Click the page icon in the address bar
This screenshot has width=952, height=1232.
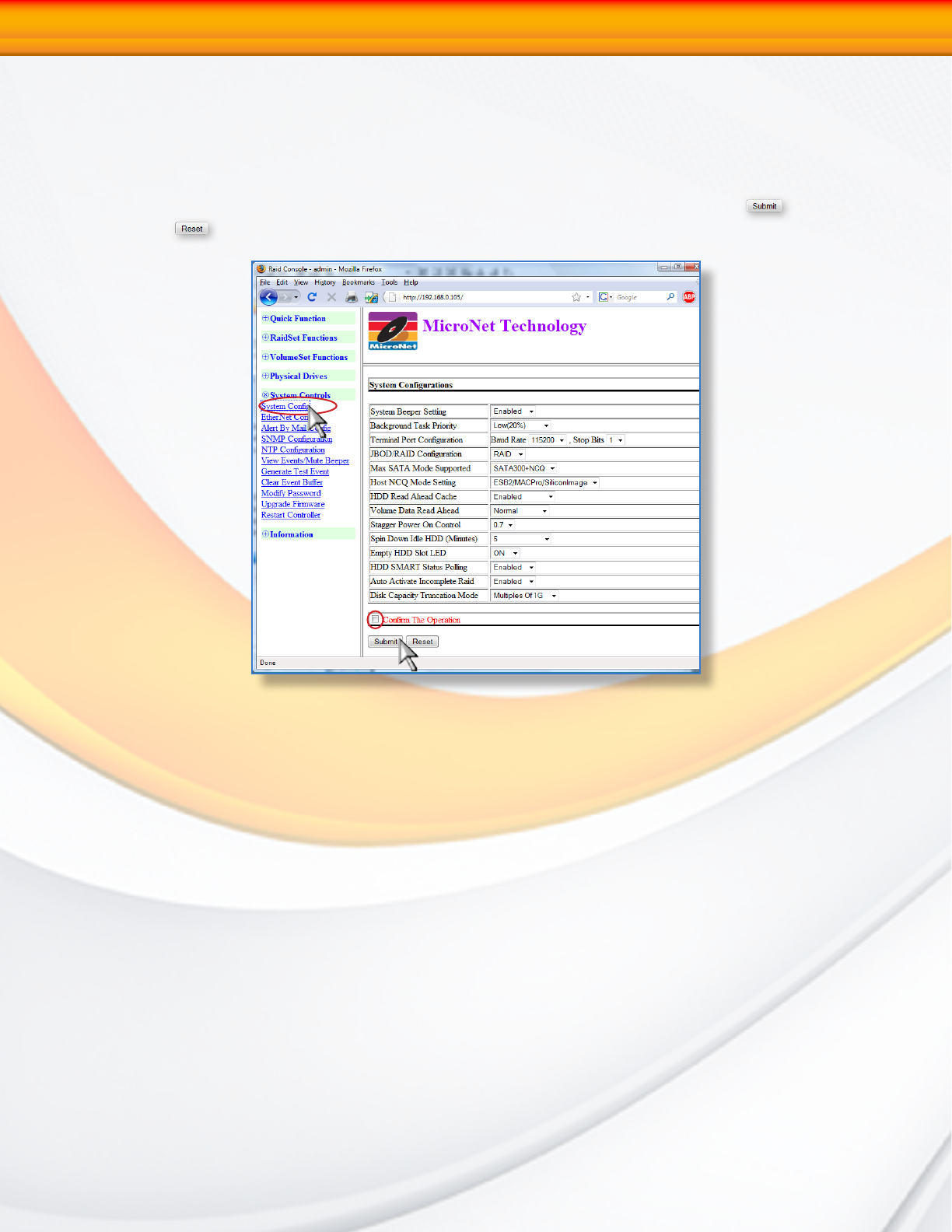click(x=393, y=297)
